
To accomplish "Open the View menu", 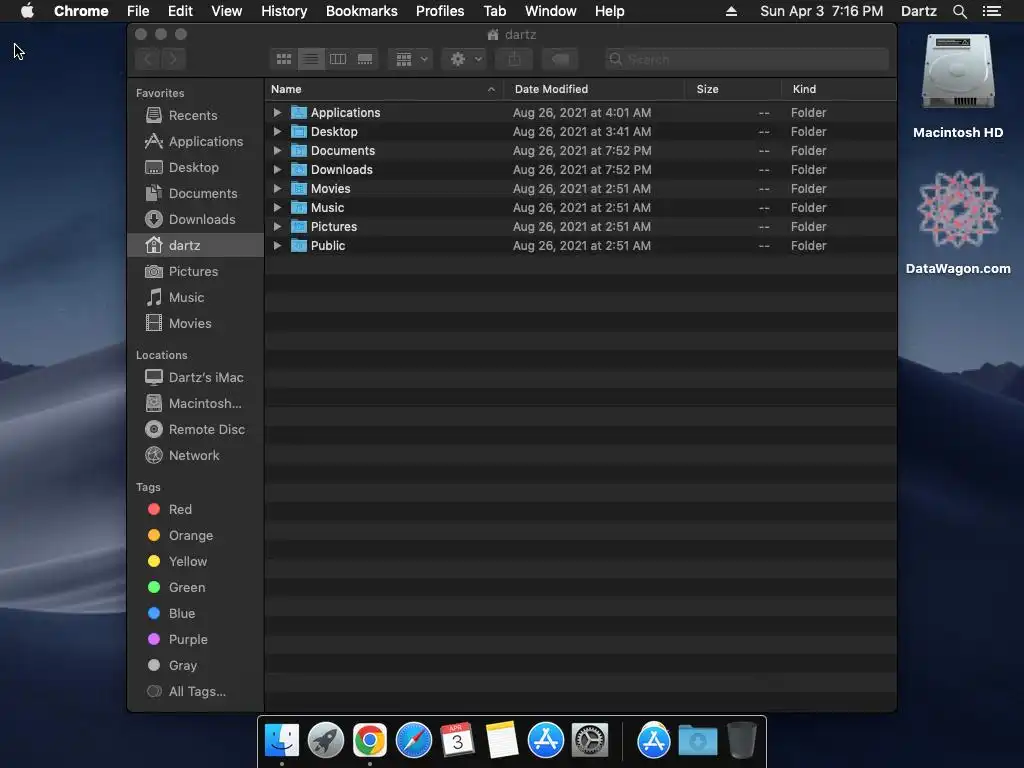I will click(x=227, y=11).
